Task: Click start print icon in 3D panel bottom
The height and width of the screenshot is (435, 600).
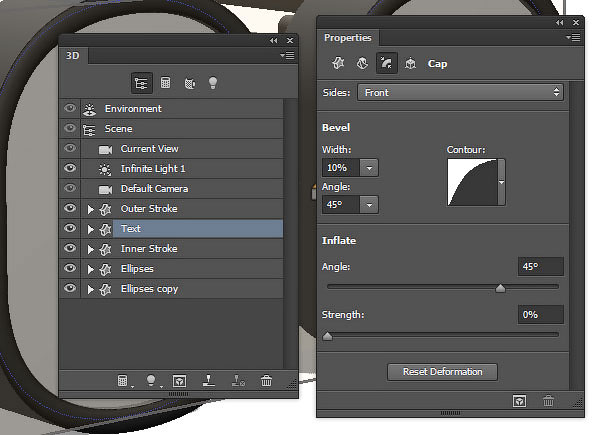Action: coord(209,381)
